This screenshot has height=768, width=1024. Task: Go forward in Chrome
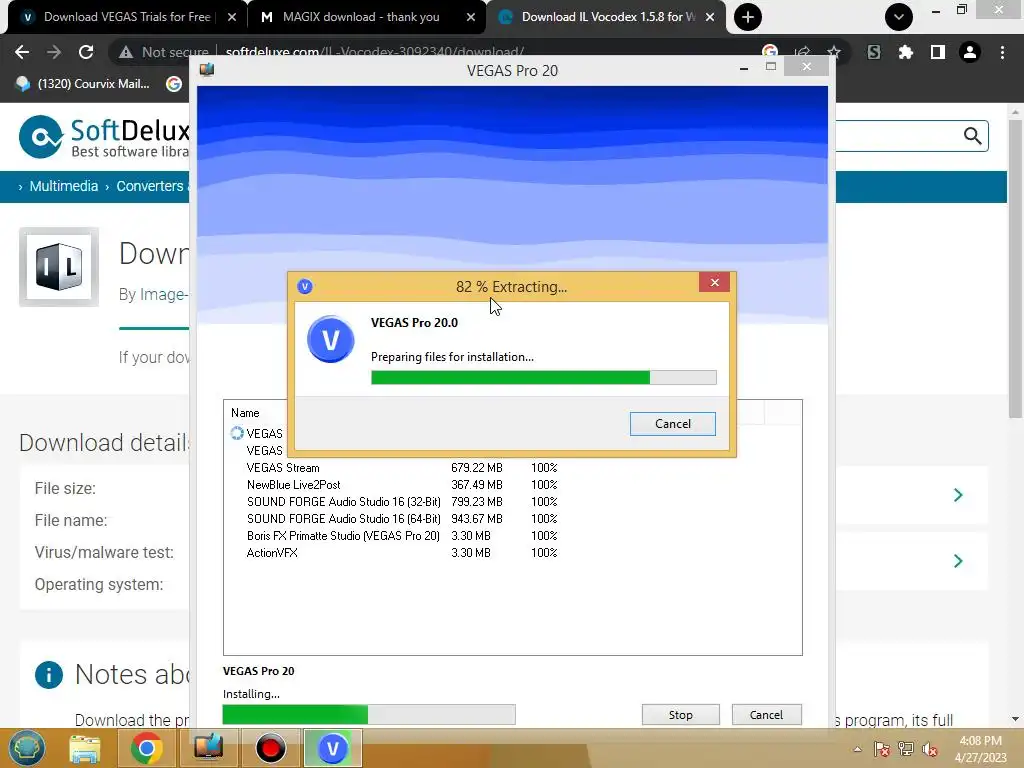click(x=54, y=52)
